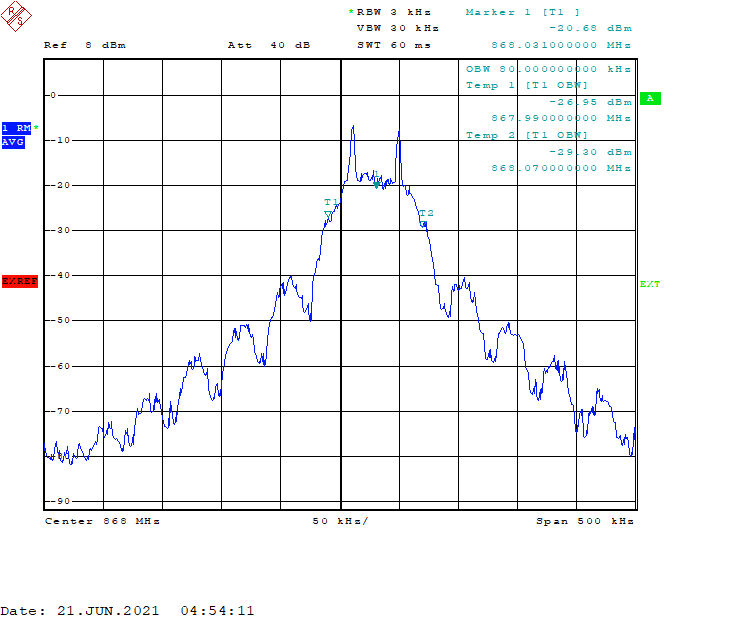Click the Att 40 dB label
The image size is (756, 639).
pos(269,45)
